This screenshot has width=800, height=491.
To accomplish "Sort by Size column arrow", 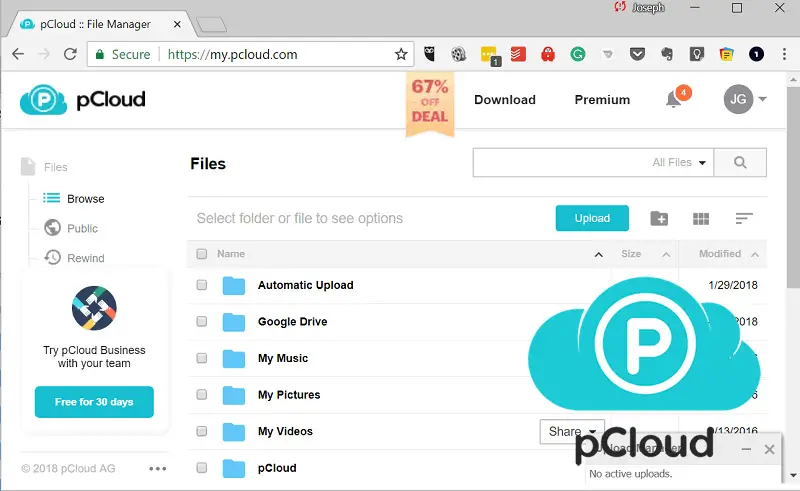I will pos(666,254).
